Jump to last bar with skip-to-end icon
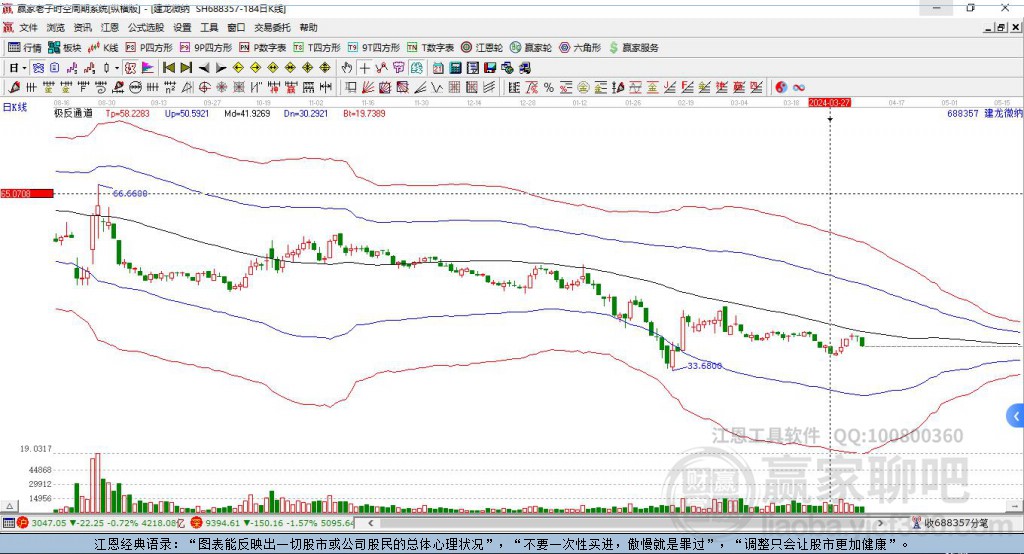 pyautogui.click(x=186, y=67)
